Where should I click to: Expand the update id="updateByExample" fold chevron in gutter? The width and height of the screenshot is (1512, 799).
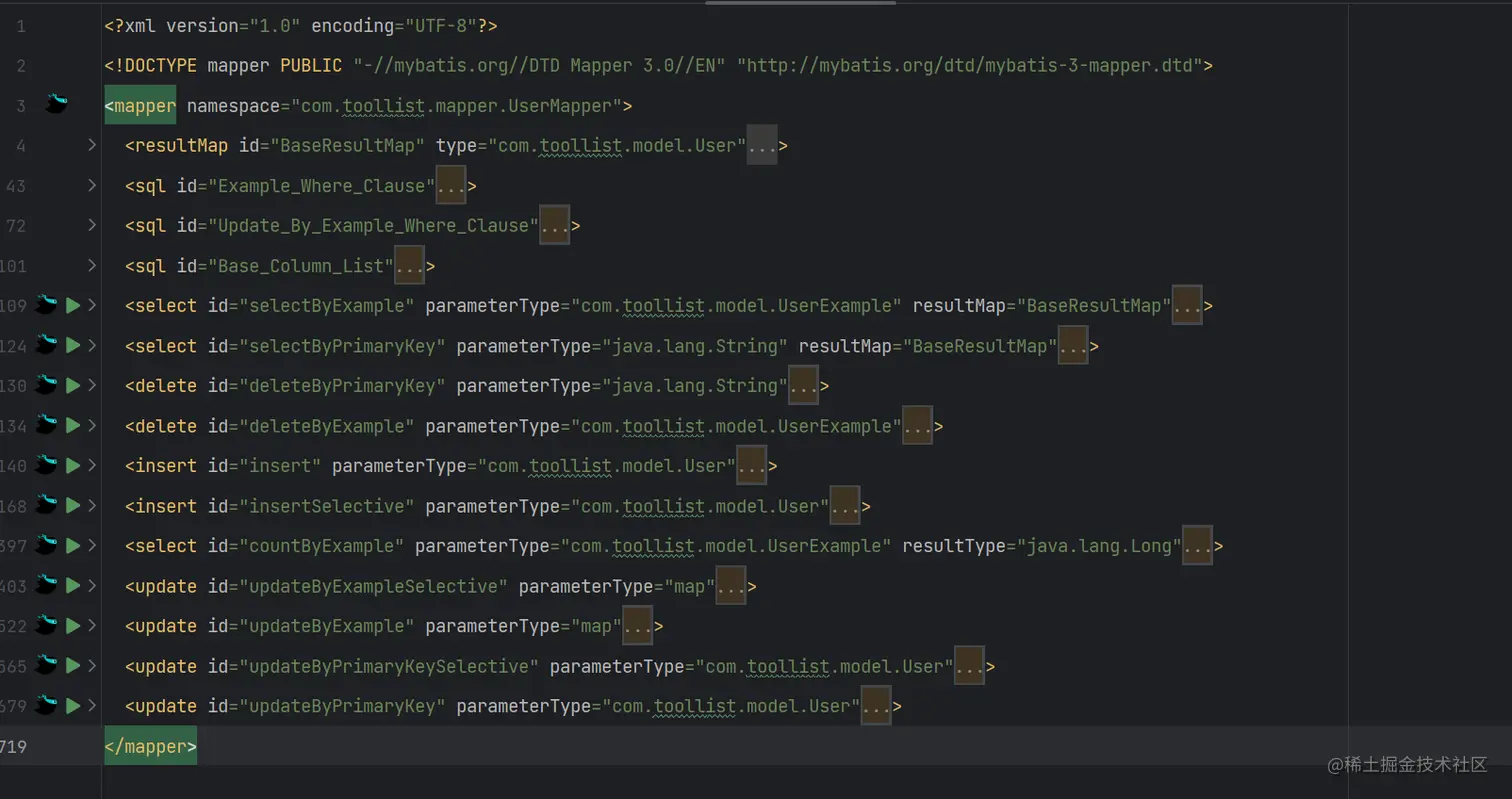pyautogui.click(x=92, y=626)
